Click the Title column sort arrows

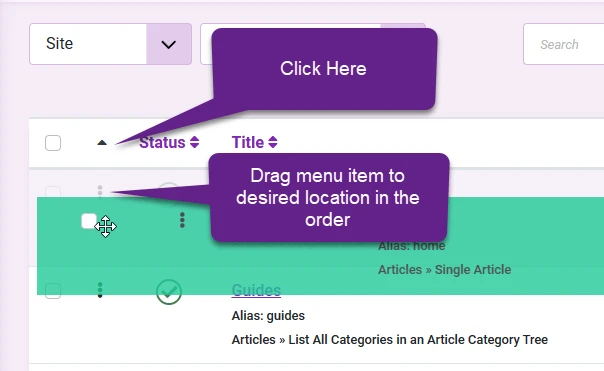pyautogui.click(x=273, y=142)
